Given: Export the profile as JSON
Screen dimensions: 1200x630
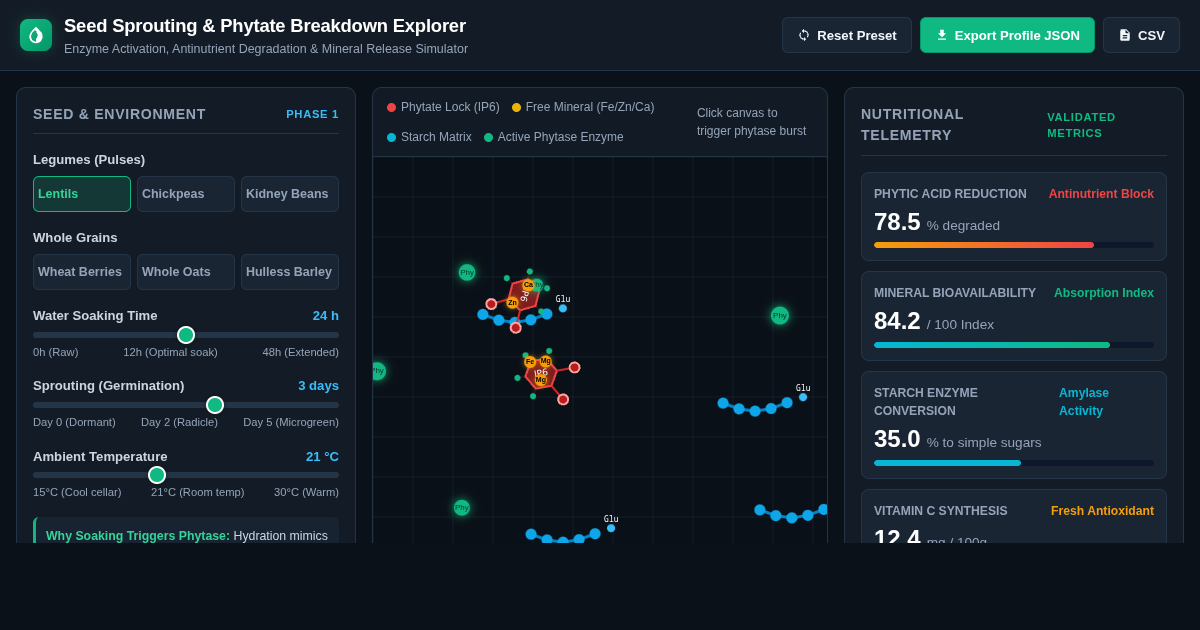Looking at the screenshot, I should [x=1007, y=35].
